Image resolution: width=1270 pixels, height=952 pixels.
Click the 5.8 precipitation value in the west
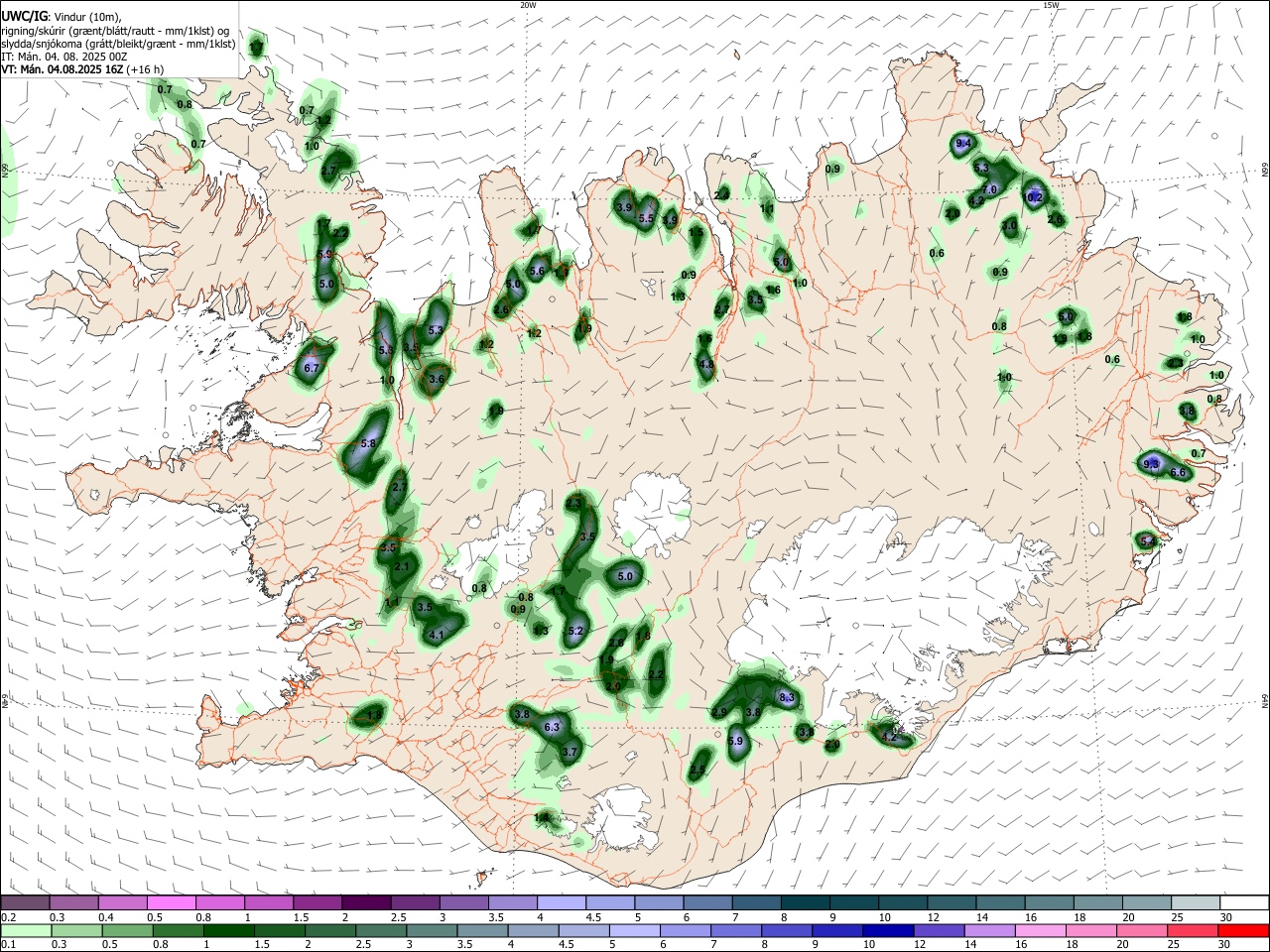pos(368,443)
